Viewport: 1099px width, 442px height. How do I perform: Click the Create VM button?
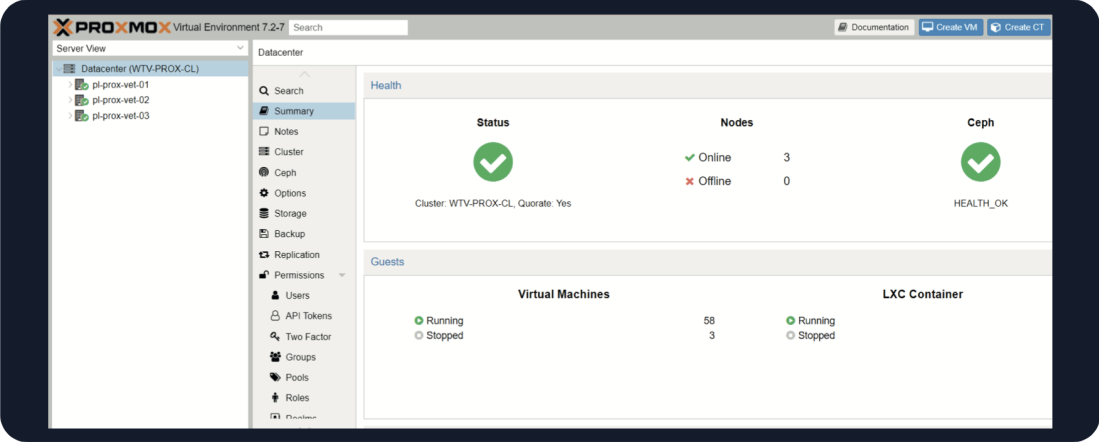(949, 27)
